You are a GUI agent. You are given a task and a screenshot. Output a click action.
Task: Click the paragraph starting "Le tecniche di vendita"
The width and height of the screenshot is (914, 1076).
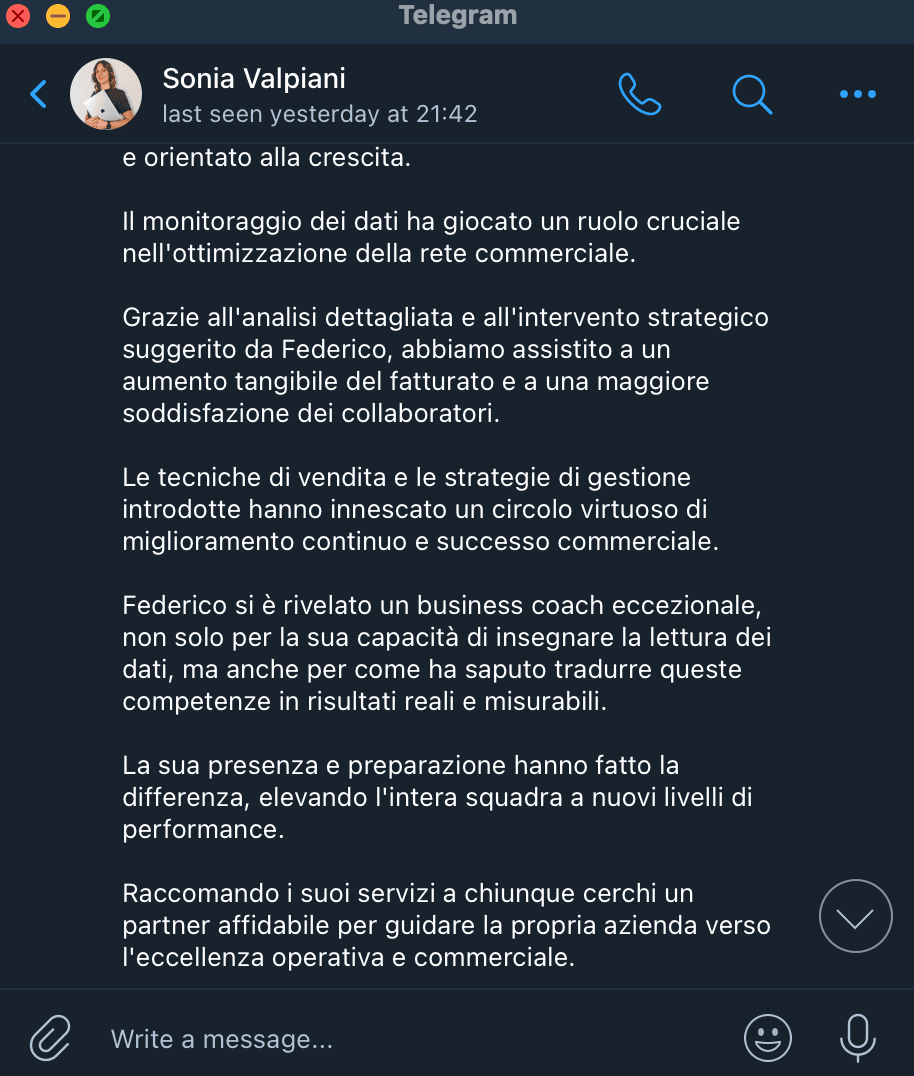click(414, 509)
